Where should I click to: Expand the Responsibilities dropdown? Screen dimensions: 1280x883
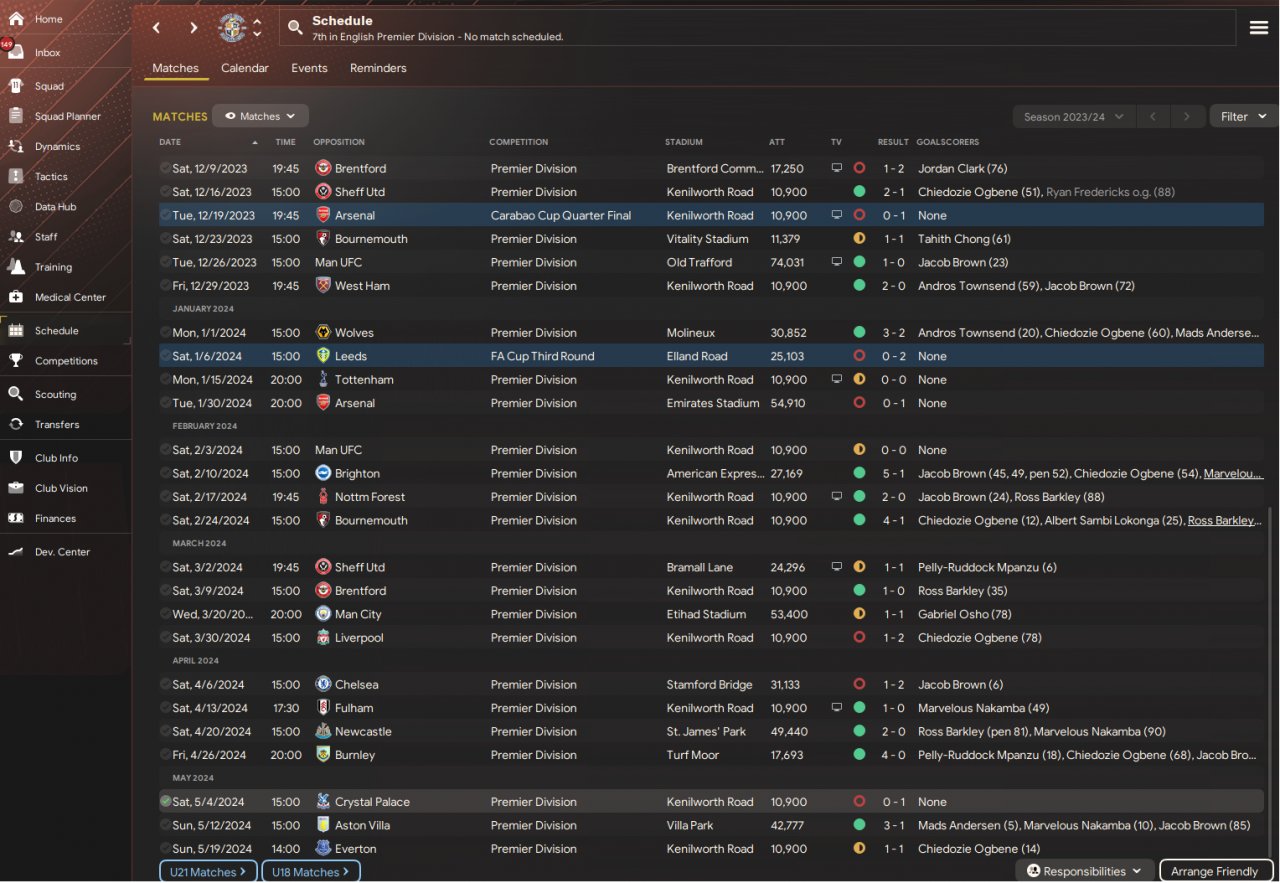pyautogui.click(x=1085, y=871)
